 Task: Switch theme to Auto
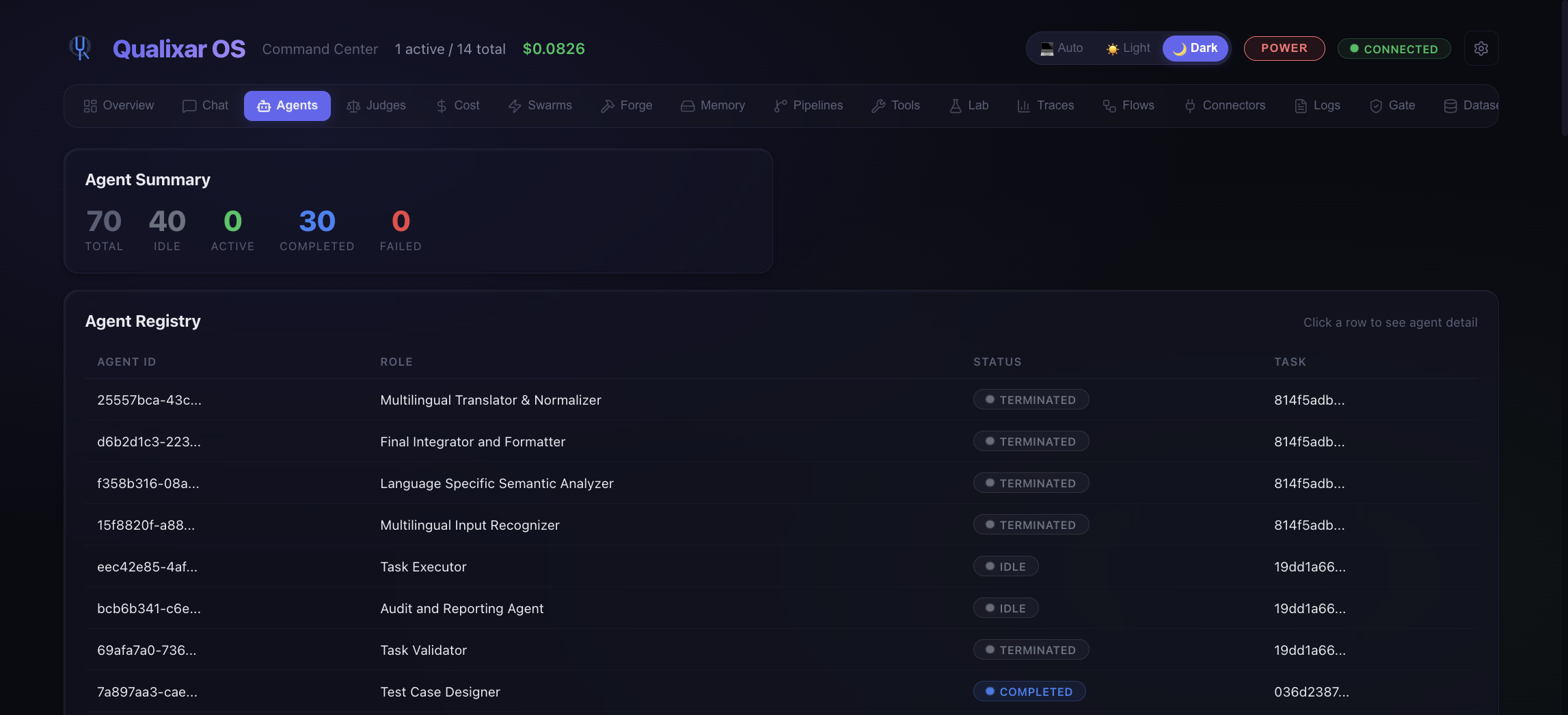1062,49
